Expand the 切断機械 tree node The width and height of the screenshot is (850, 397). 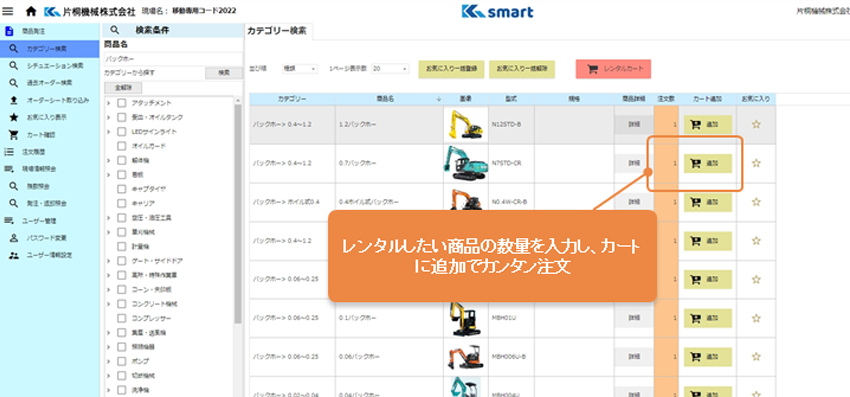(109, 375)
